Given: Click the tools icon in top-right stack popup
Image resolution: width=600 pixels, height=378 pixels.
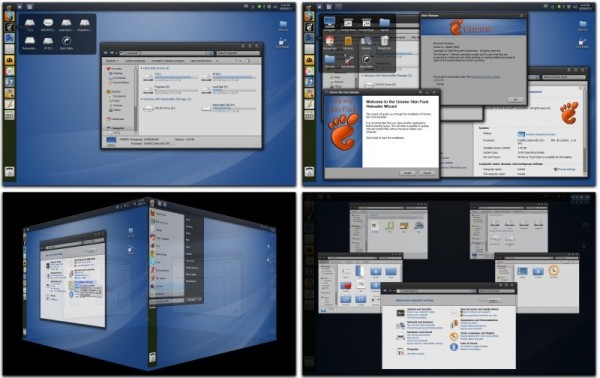Looking at the screenshot, I should [348, 59].
